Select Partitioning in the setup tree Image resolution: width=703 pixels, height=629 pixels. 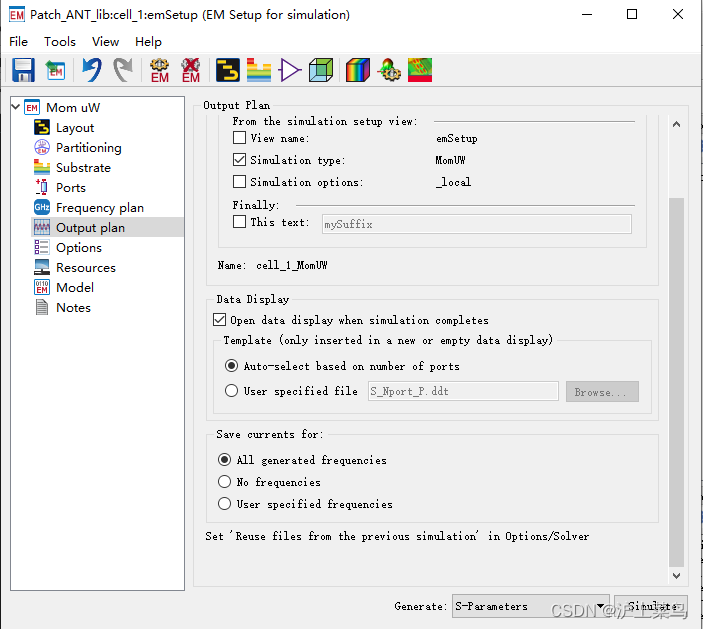89,147
